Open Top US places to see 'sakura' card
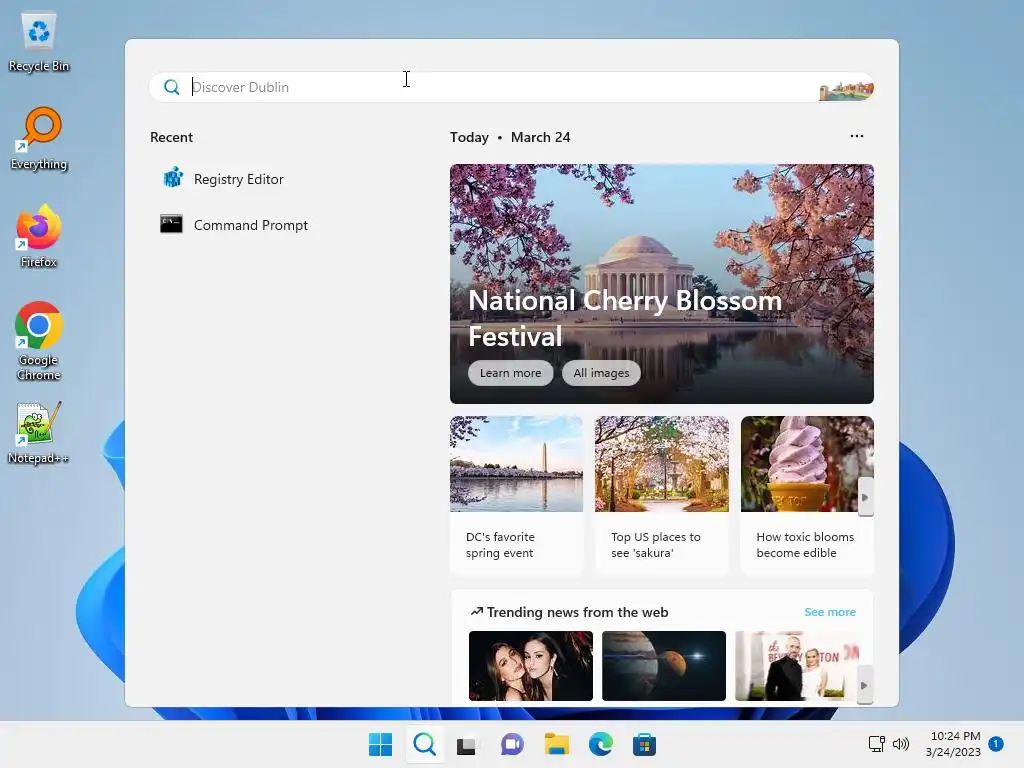Viewport: 1024px width, 768px height. pos(662,496)
